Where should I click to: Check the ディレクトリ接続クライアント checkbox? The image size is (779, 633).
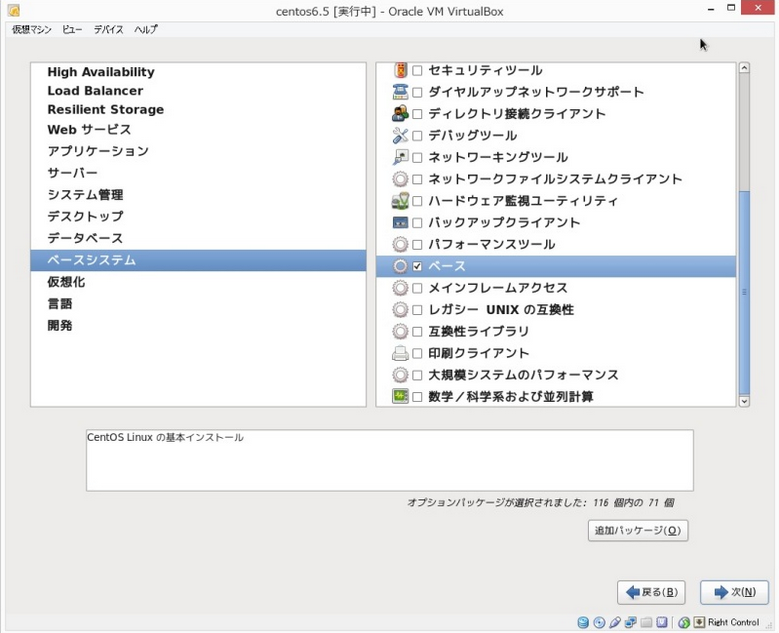417,114
